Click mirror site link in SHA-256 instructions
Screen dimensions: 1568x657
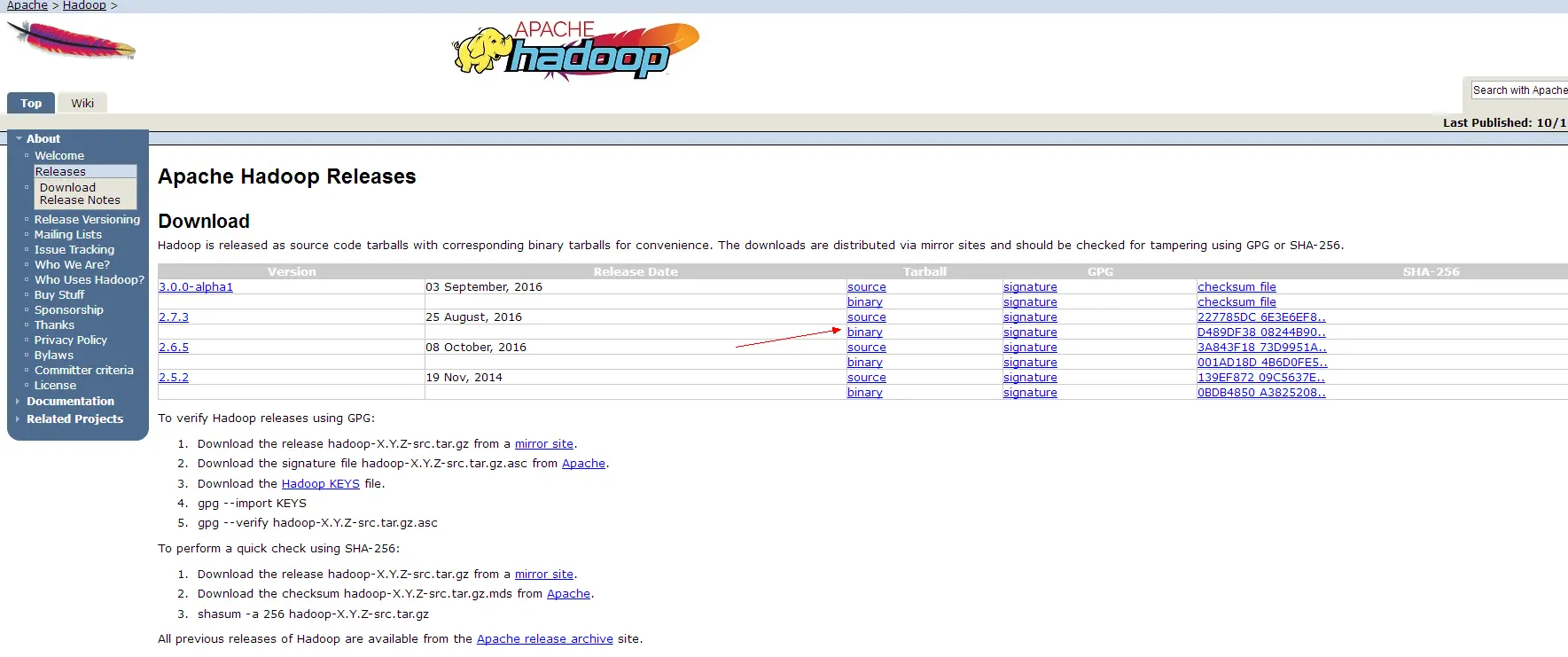coord(544,575)
